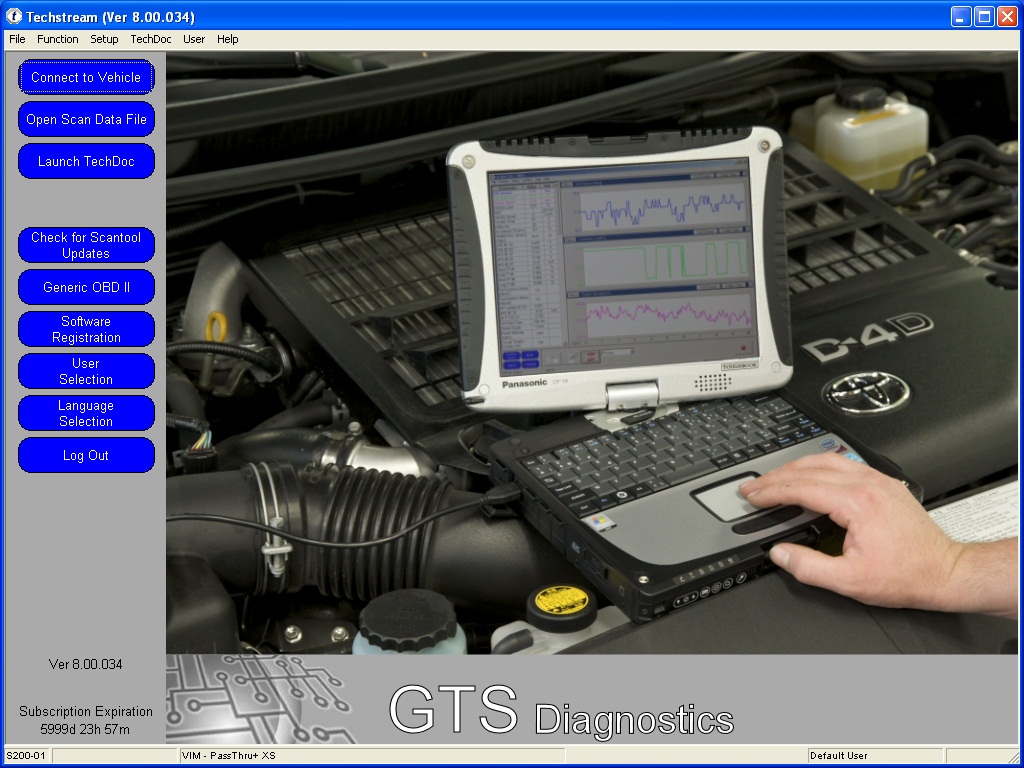Open the User menu
The height and width of the screenshot is (768, 1024).
194,39
